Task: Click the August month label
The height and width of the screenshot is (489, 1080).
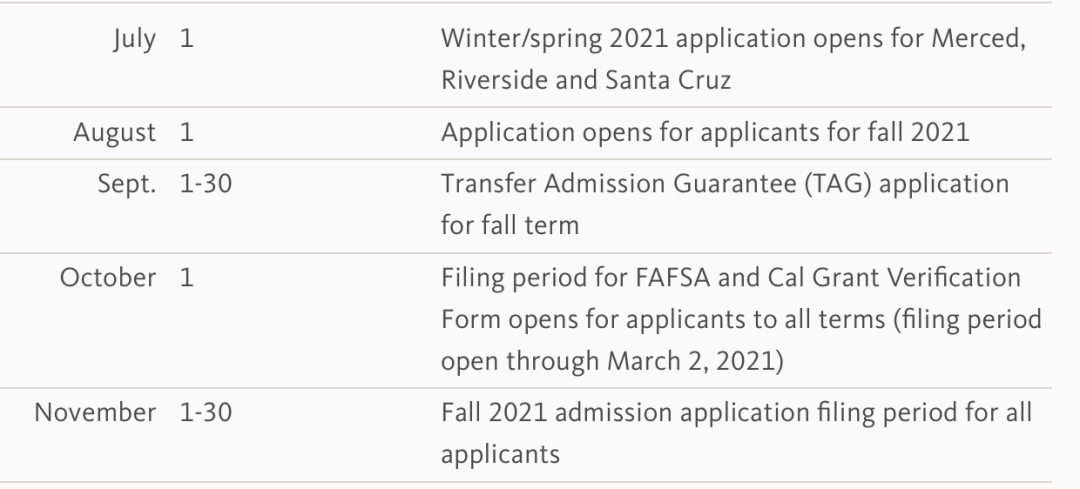Action: coord(116,132)
